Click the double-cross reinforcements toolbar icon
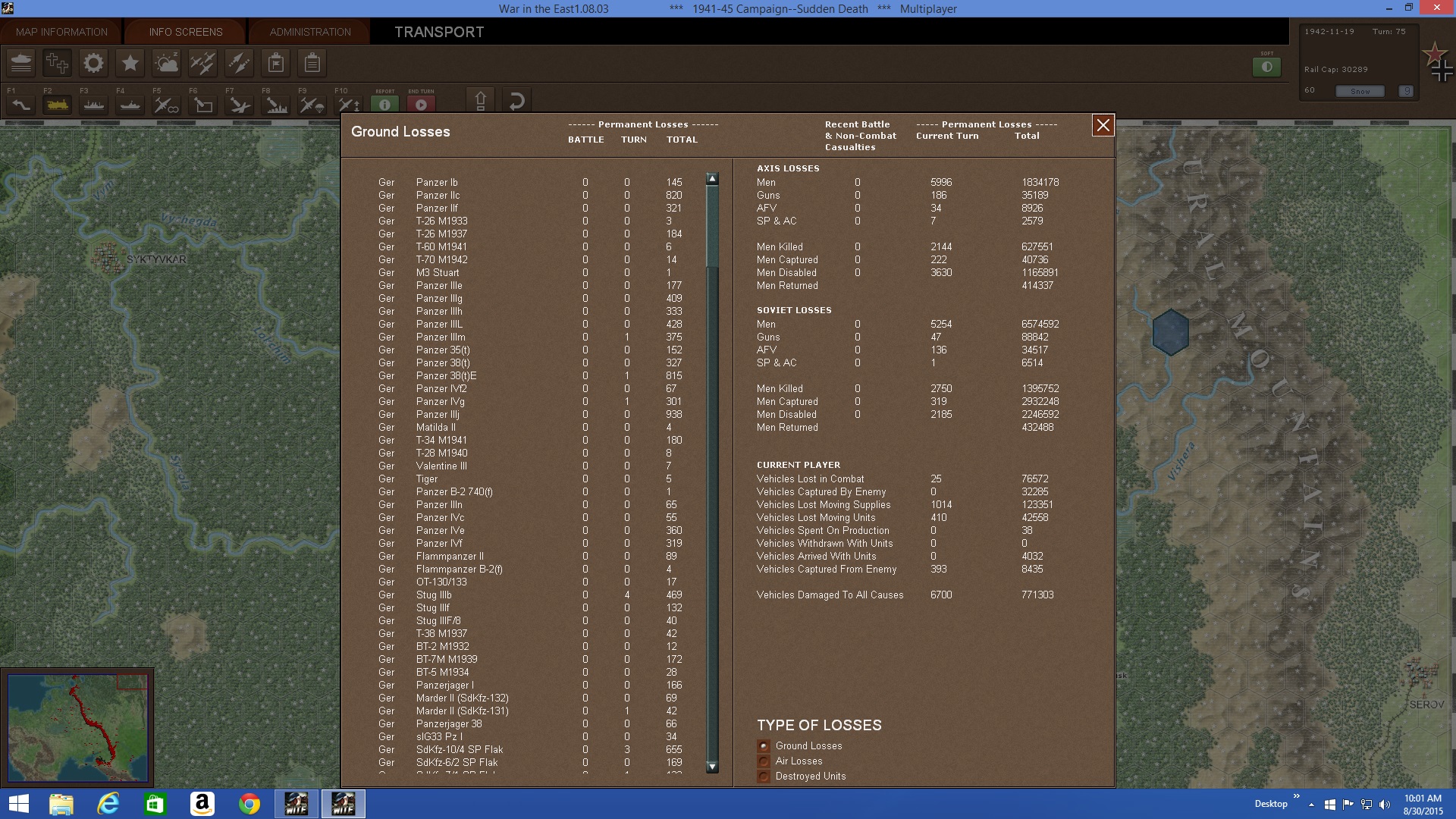The width and height of the screenshot is (1456, 819). tap(58, 63)
